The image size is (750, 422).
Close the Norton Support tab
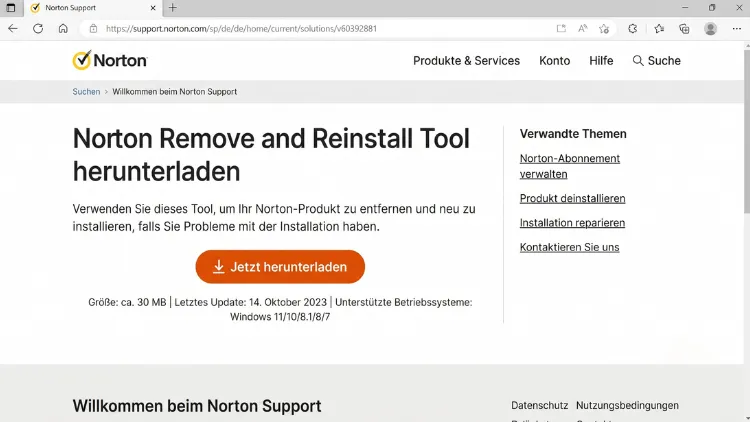(153, 8)
